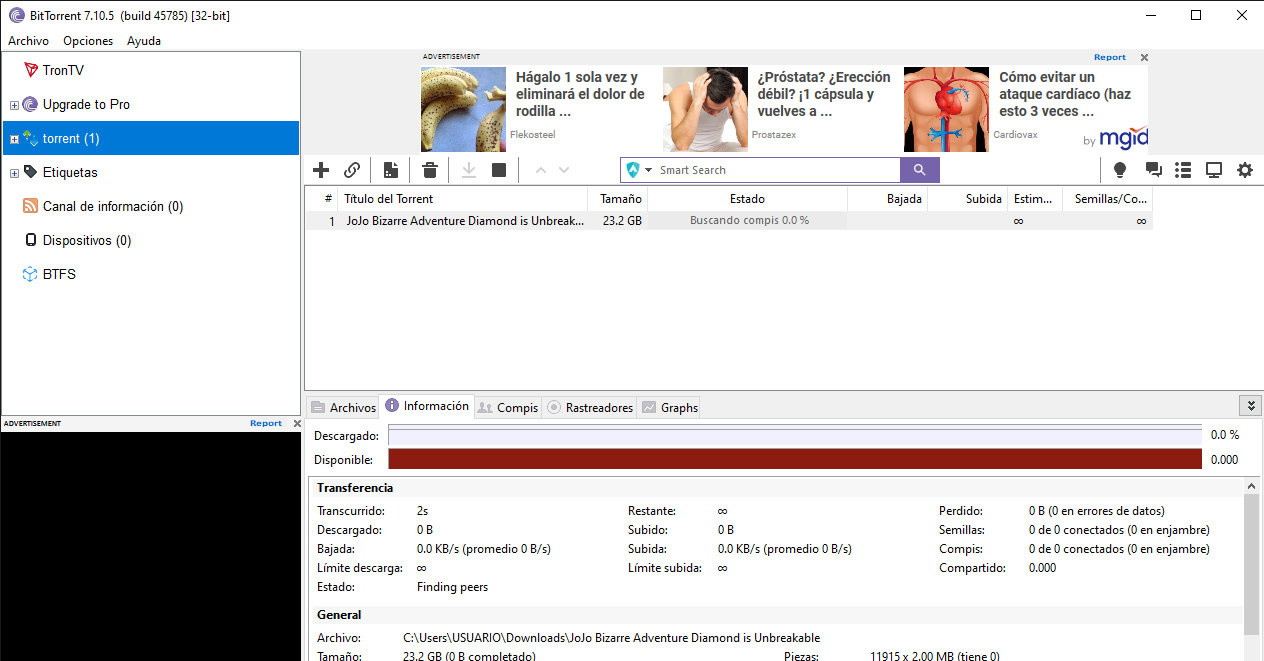
Task: Click the purple search magnifier button
Action: pyautogui.click(x=920, y=170)
